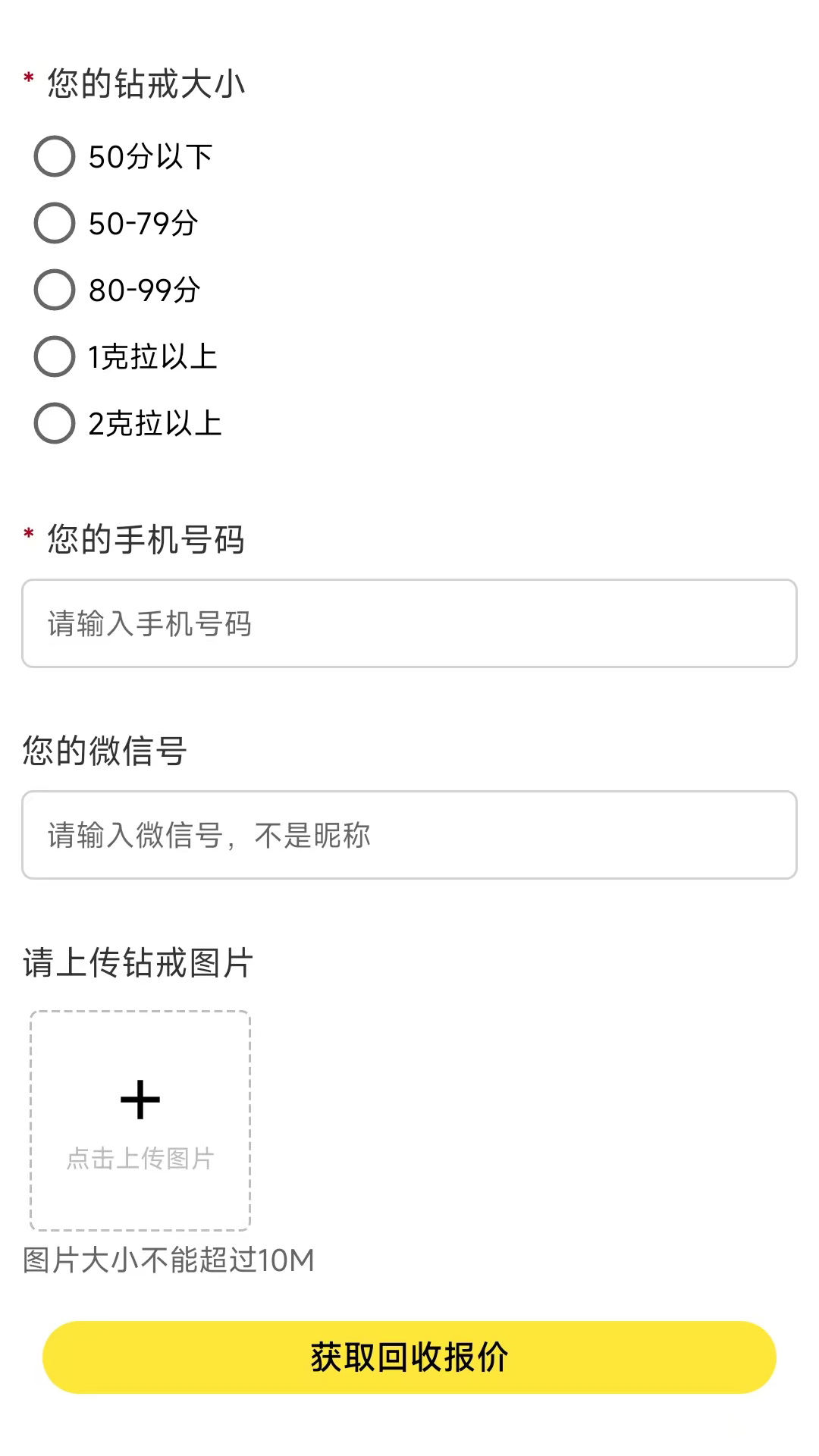Image resolution: width=819 pixels, height=1456 pixels.
Task: Tap the 点击上传图片 caption text
Action: pos(140,1158)
